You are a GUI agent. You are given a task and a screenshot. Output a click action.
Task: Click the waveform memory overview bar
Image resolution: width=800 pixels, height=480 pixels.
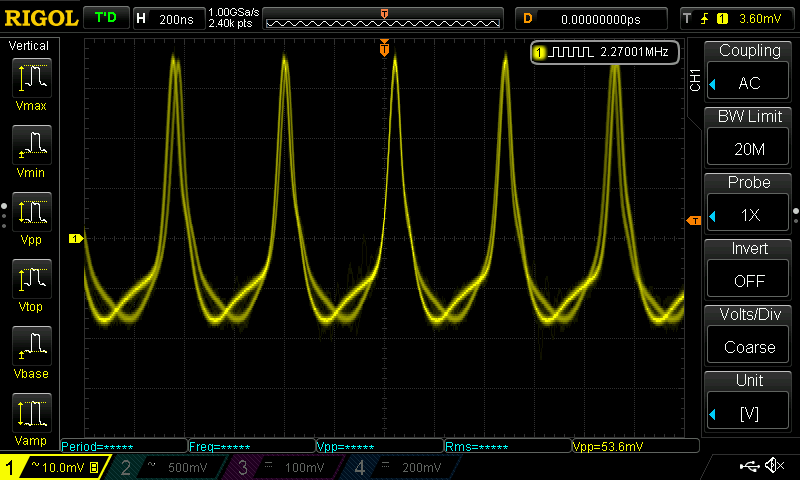coord(383,19)
